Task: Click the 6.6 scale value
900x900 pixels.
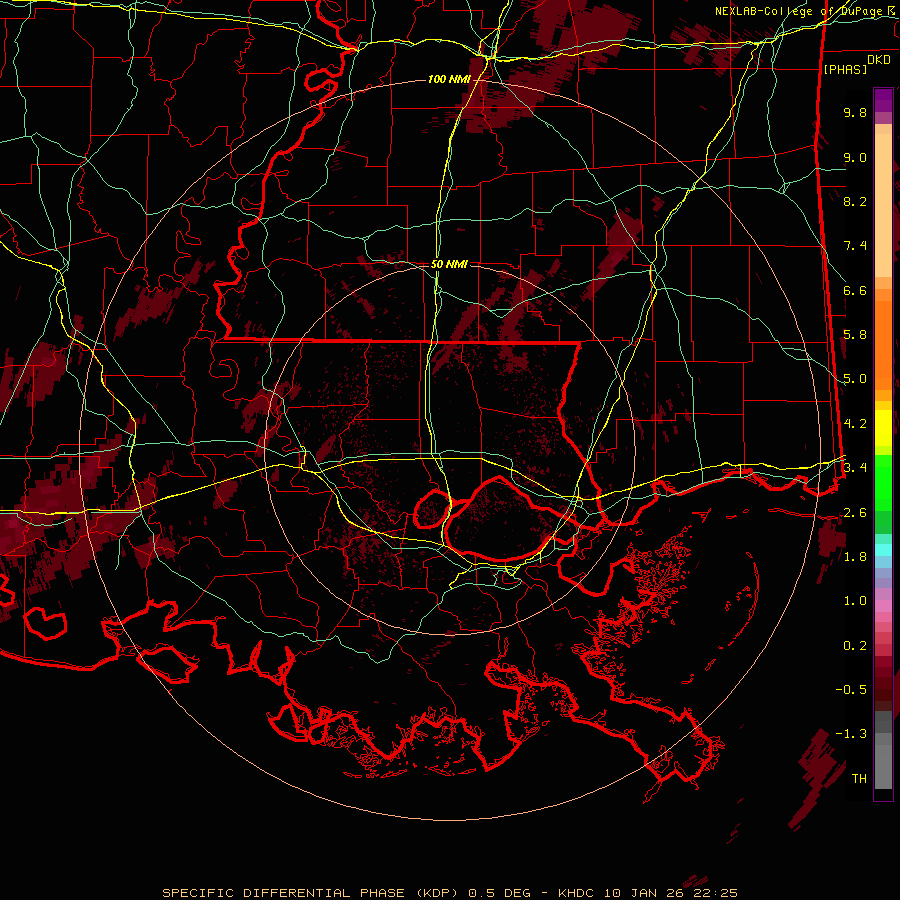Action: pyautogui.click(x=855, y=290)
